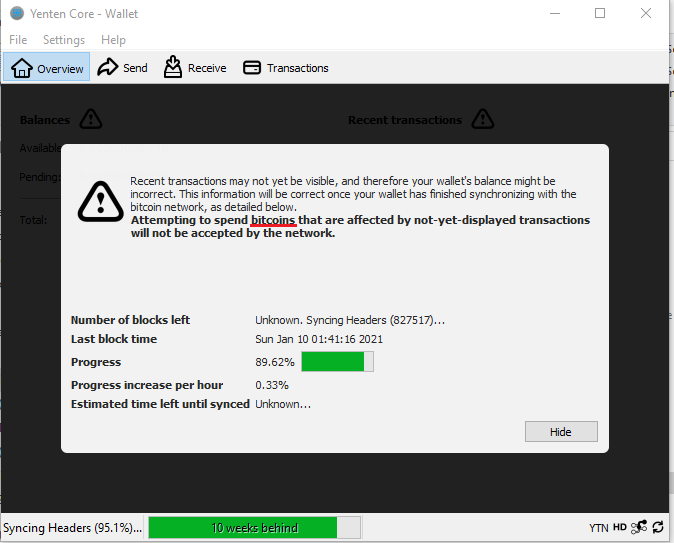Click the underlined word 'bitcoins'
674x543 pixels.
(x=273, y=220)
